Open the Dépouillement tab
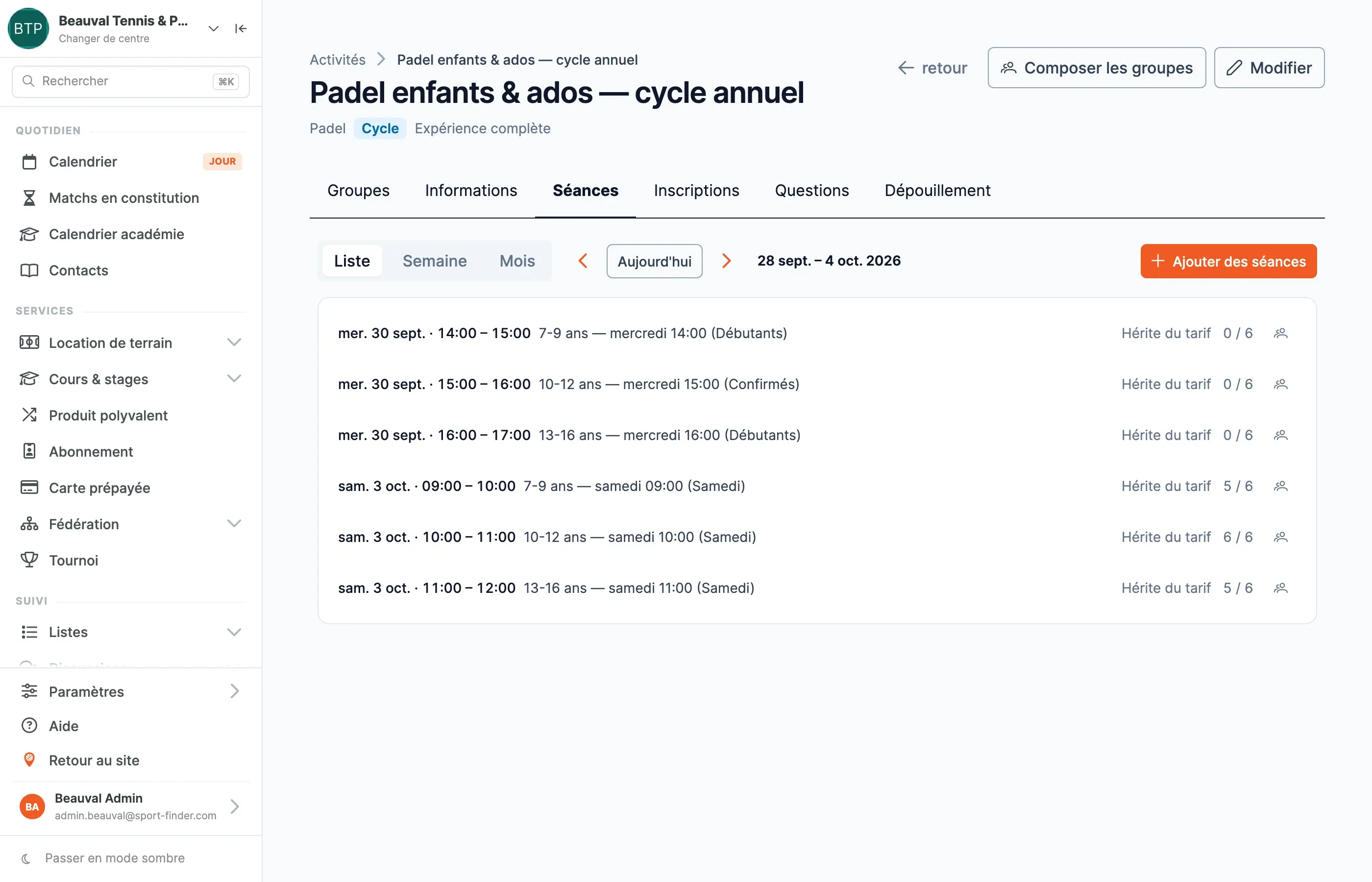 [937, 191]
